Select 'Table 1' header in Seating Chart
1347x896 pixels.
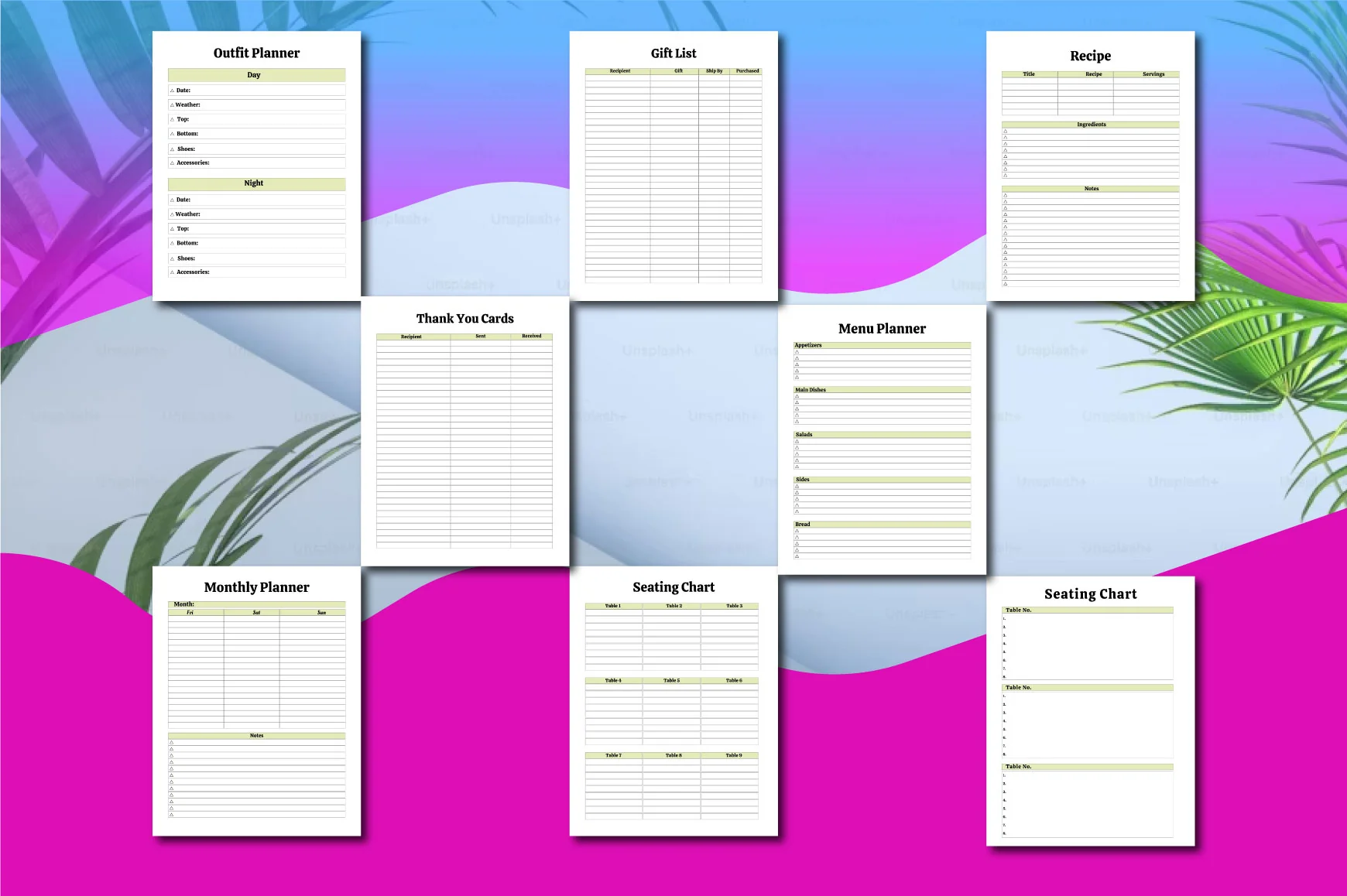[613, 606]
